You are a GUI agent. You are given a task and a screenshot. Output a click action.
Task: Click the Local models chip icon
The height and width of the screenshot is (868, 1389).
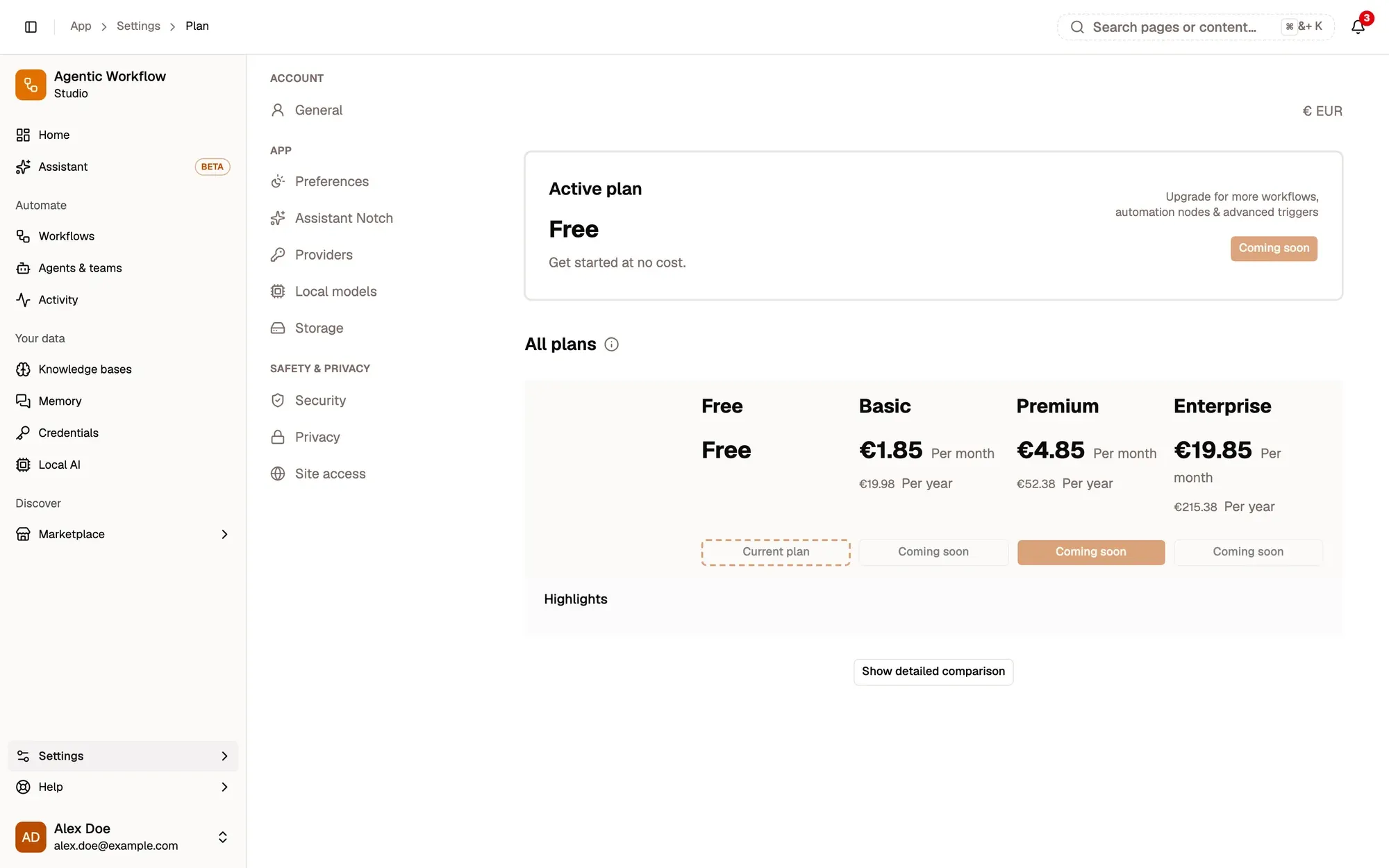click(x=278, y=292)
